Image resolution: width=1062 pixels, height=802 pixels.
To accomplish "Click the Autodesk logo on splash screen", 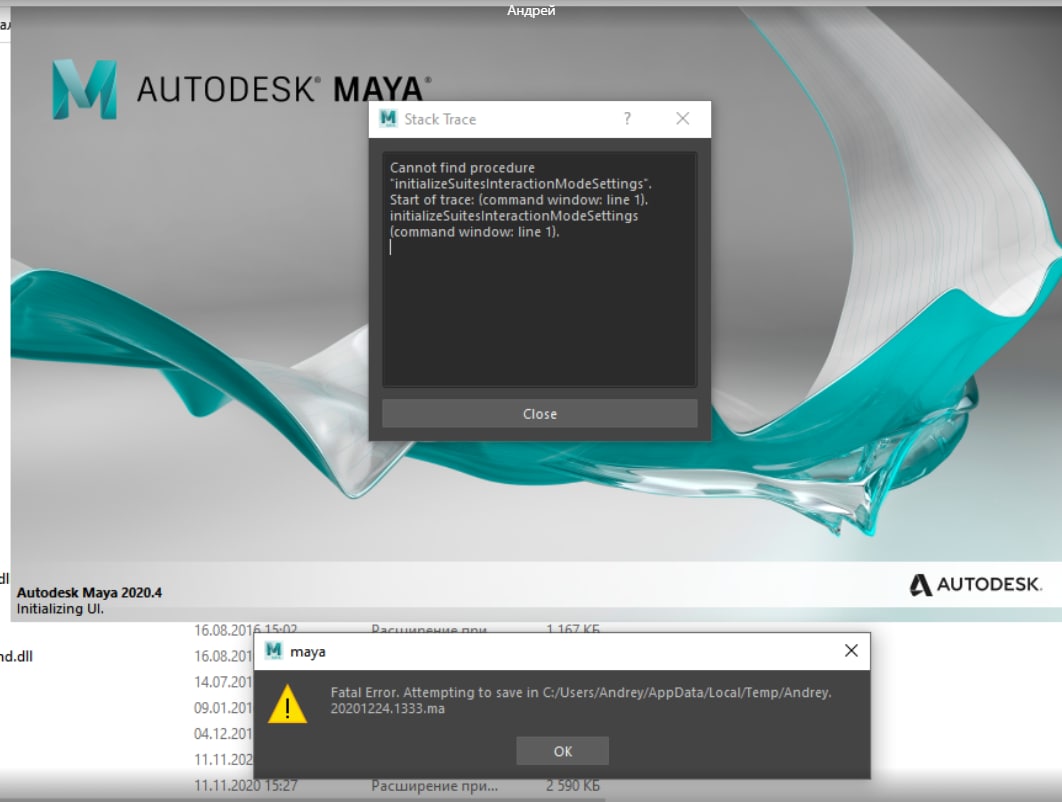I will tap(975, 585).
